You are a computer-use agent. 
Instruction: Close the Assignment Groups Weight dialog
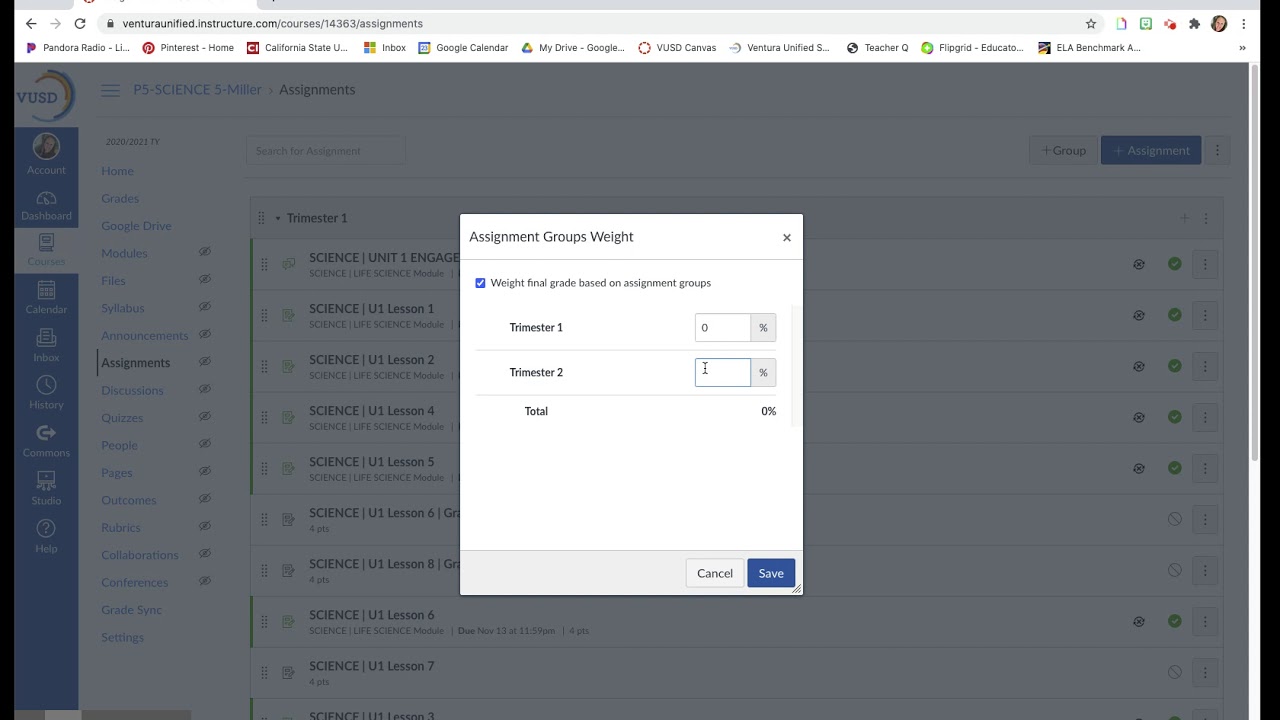pyautogui.click(x=787, y=238)
